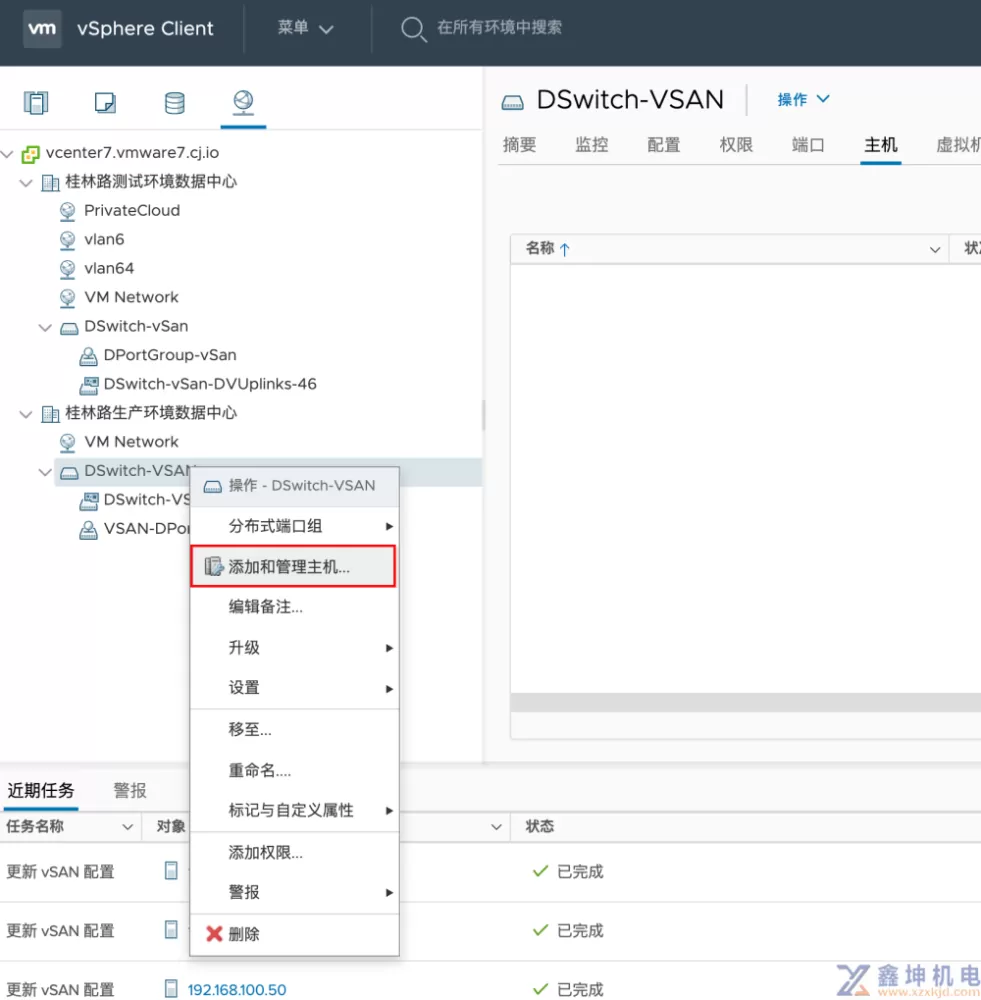Expand the 分布式端口组 submenu
The height and width of the screenshot is (1000, 981).
pyautogui.click(x=295, y=526)
